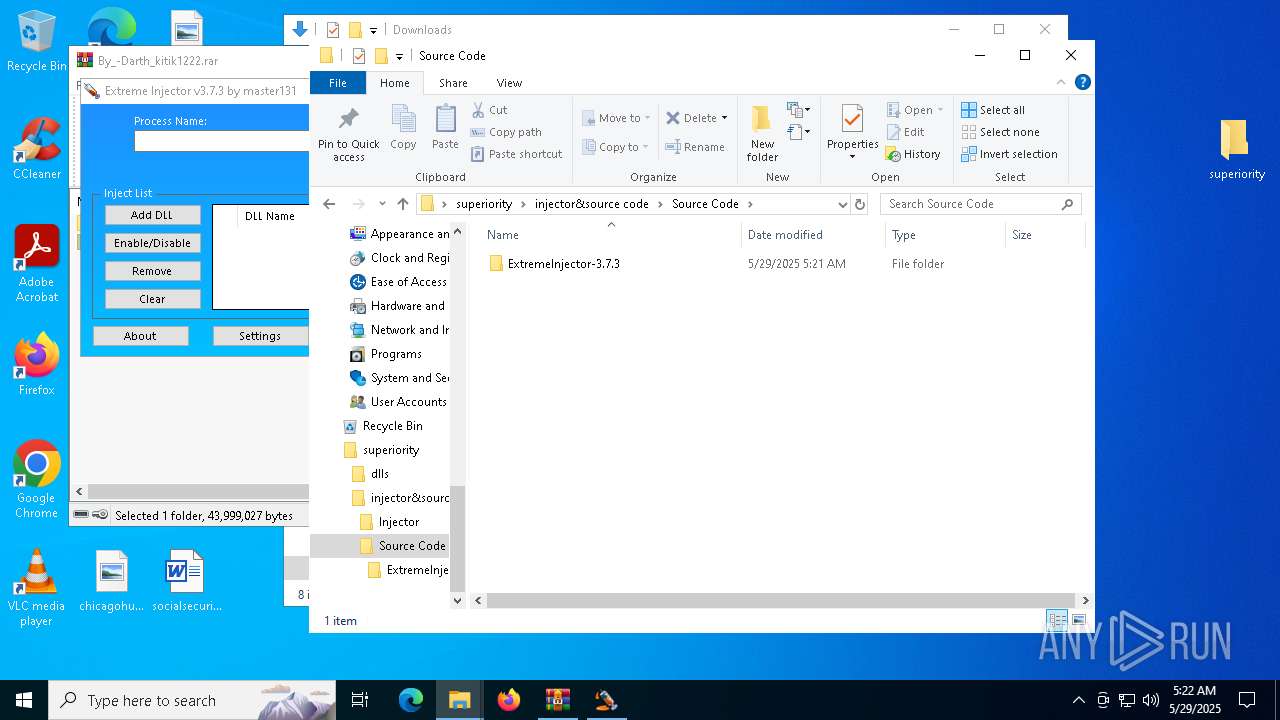This screenshot has height=720, width=1280.
Task: Switch to details view icon
Action: [x=1056, y=621]
